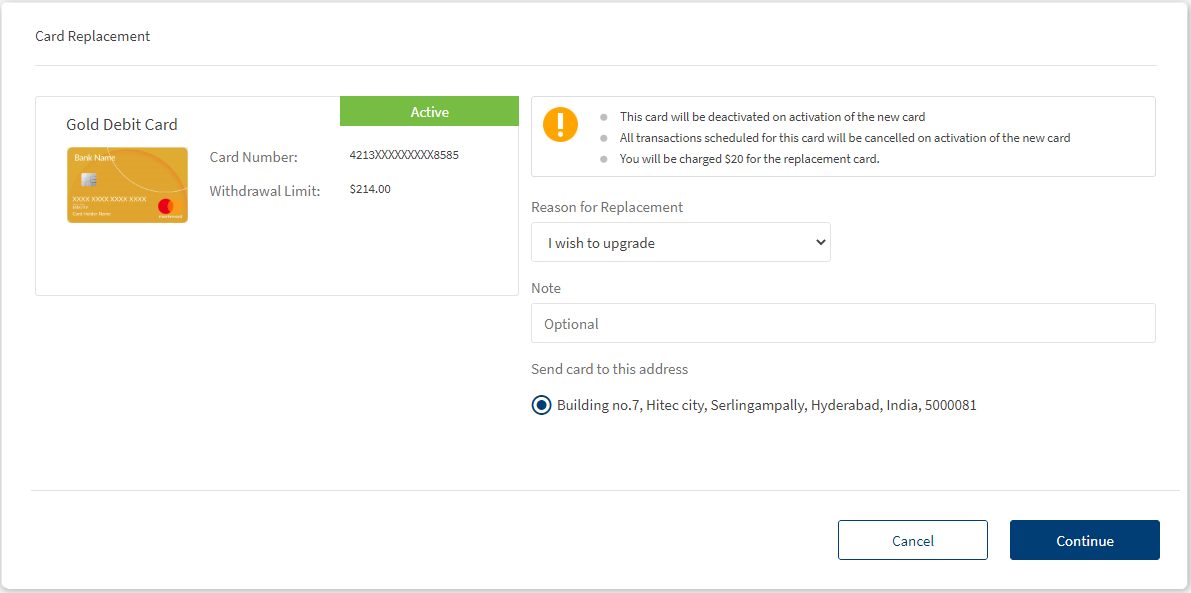Click the card deactivation warning text
Screen dimensions: 1191x593
point(772,117)
